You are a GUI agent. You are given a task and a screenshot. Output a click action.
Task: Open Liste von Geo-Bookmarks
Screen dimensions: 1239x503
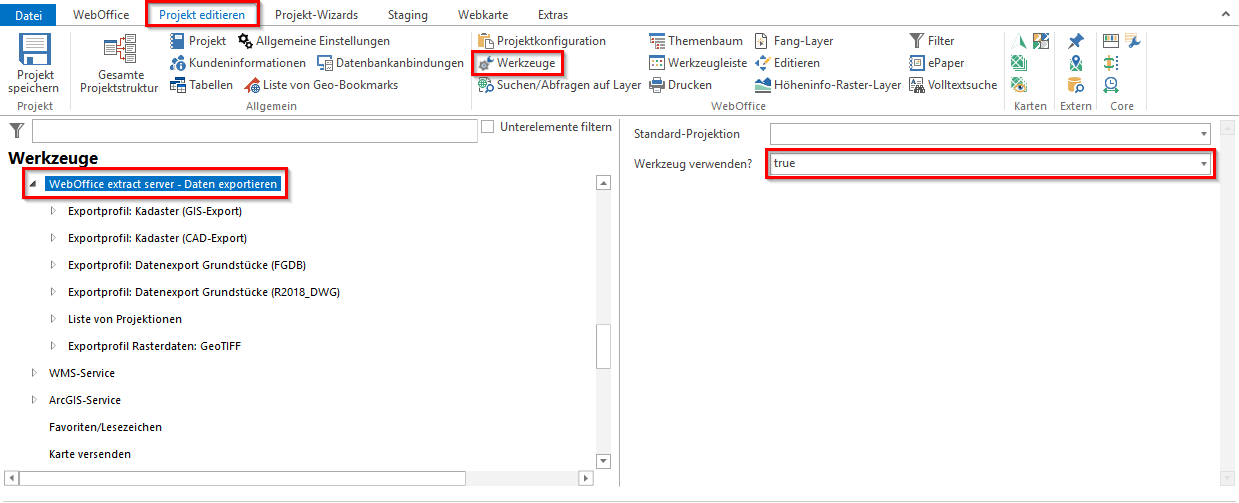click(321, 85)
